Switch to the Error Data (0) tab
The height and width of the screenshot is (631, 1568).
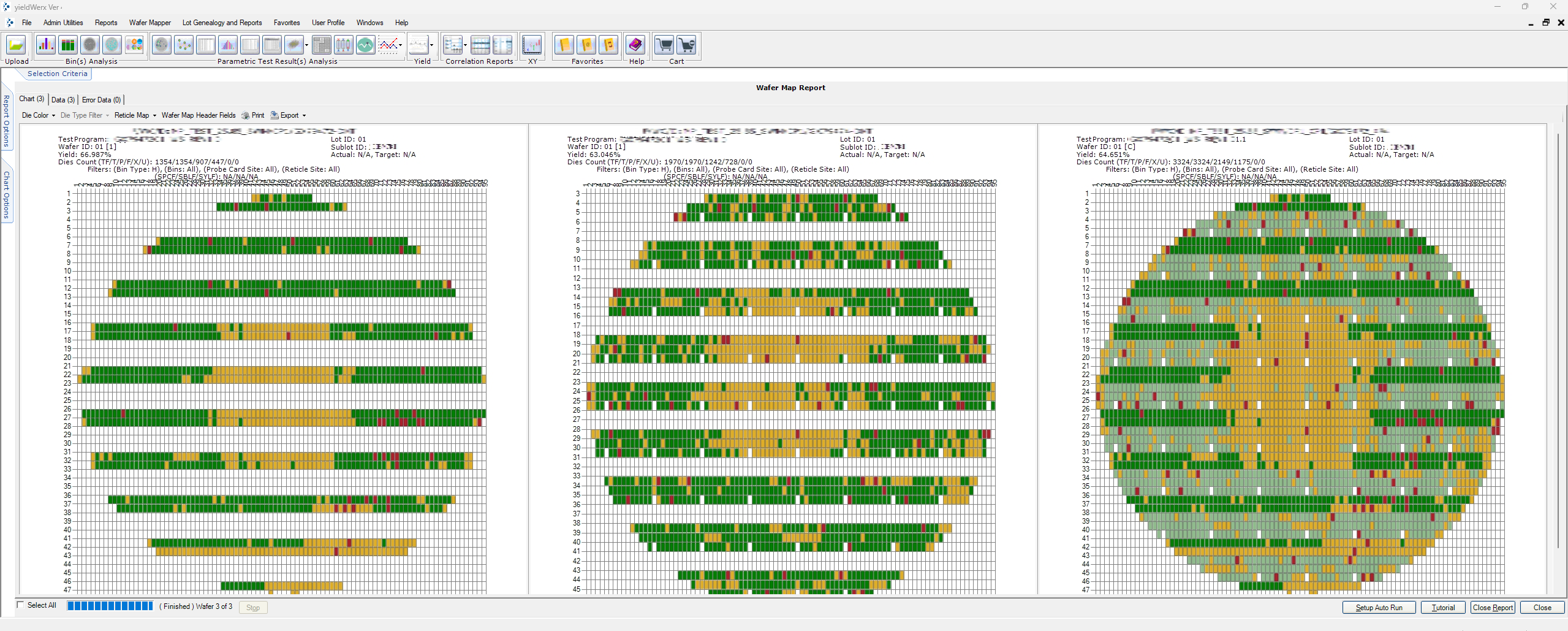click(101, 99)
